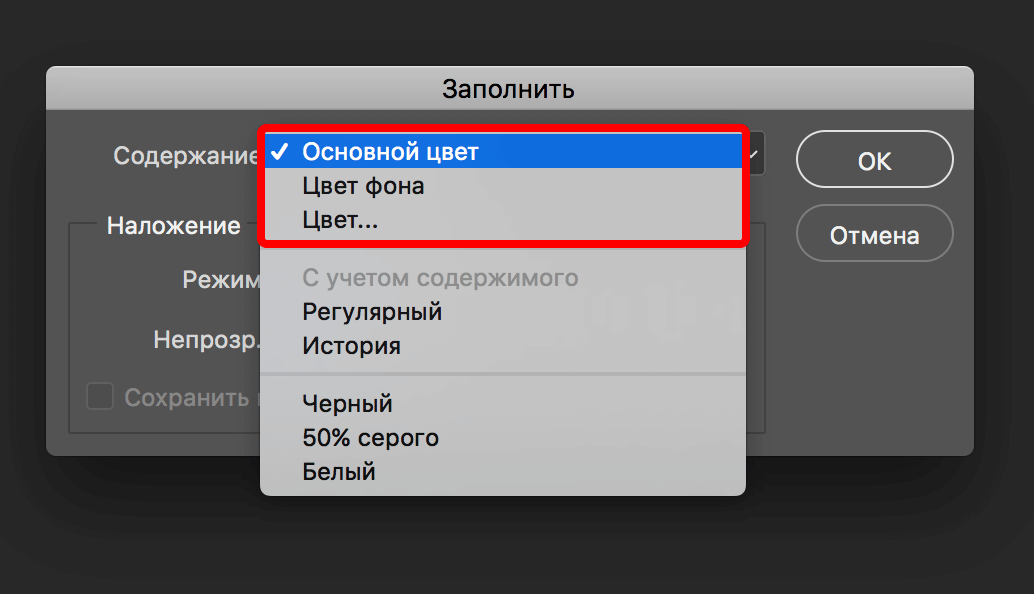Choose "Черный" as fill content

click(x=347, y=404)
